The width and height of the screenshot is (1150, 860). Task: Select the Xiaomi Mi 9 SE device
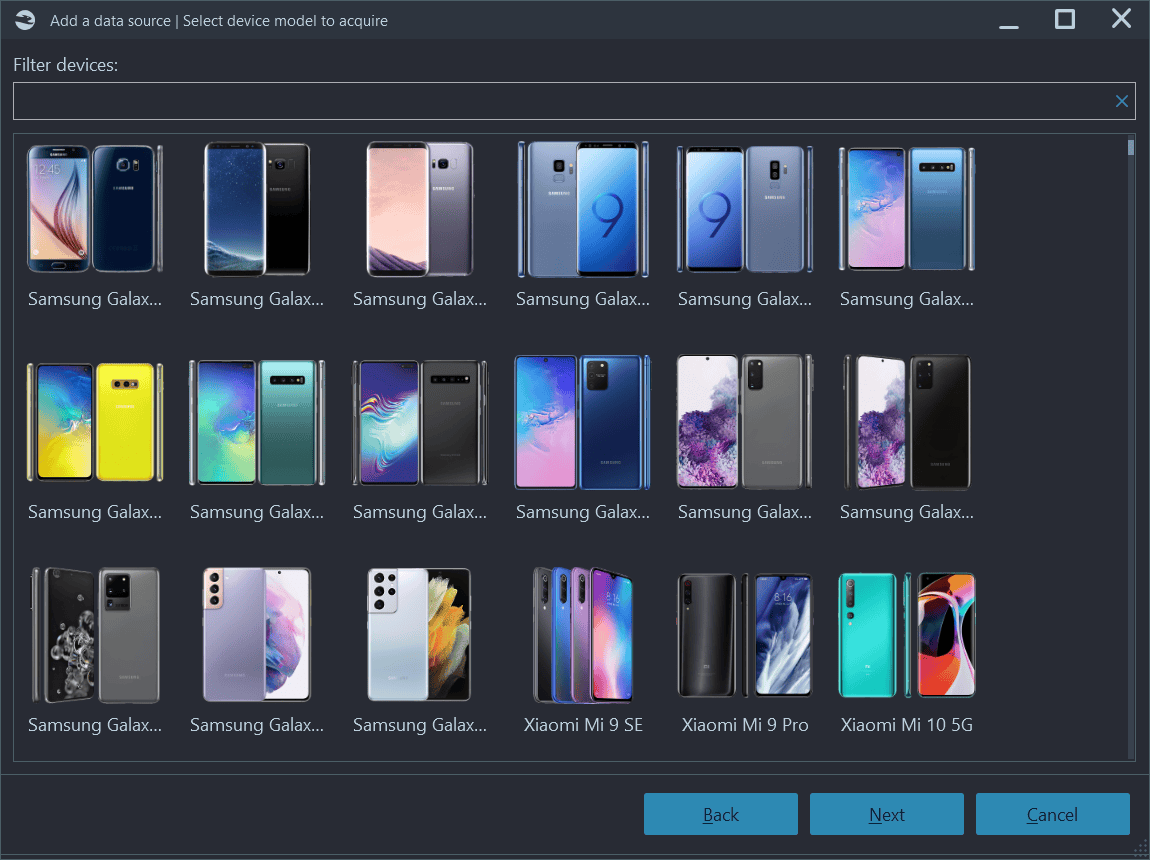[582, 651]
